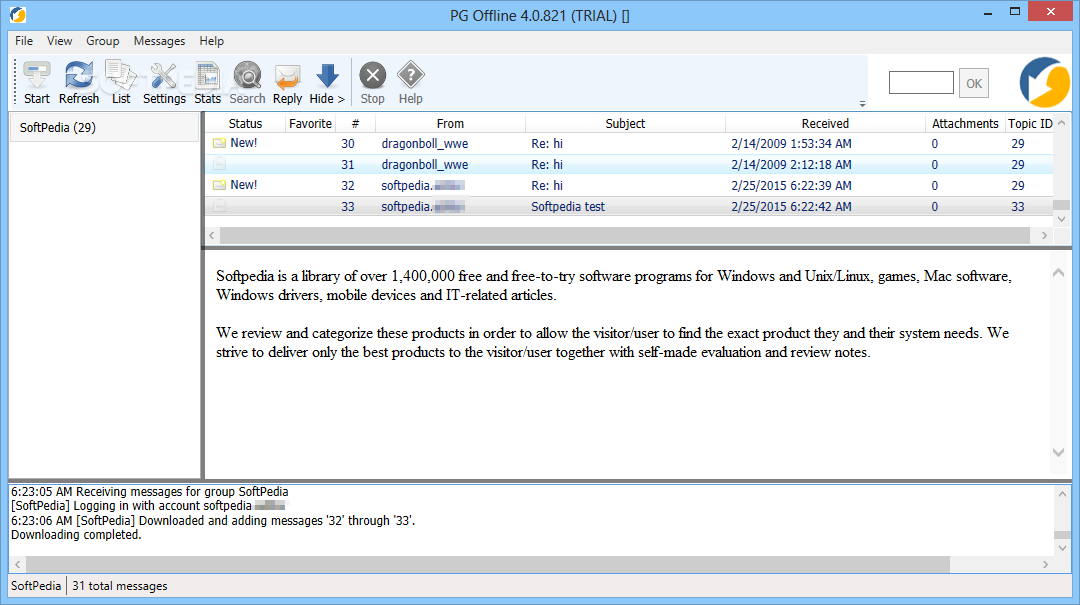
Task: Click the SoftPedia status bar entry
Action: click(x=36, y=586)
